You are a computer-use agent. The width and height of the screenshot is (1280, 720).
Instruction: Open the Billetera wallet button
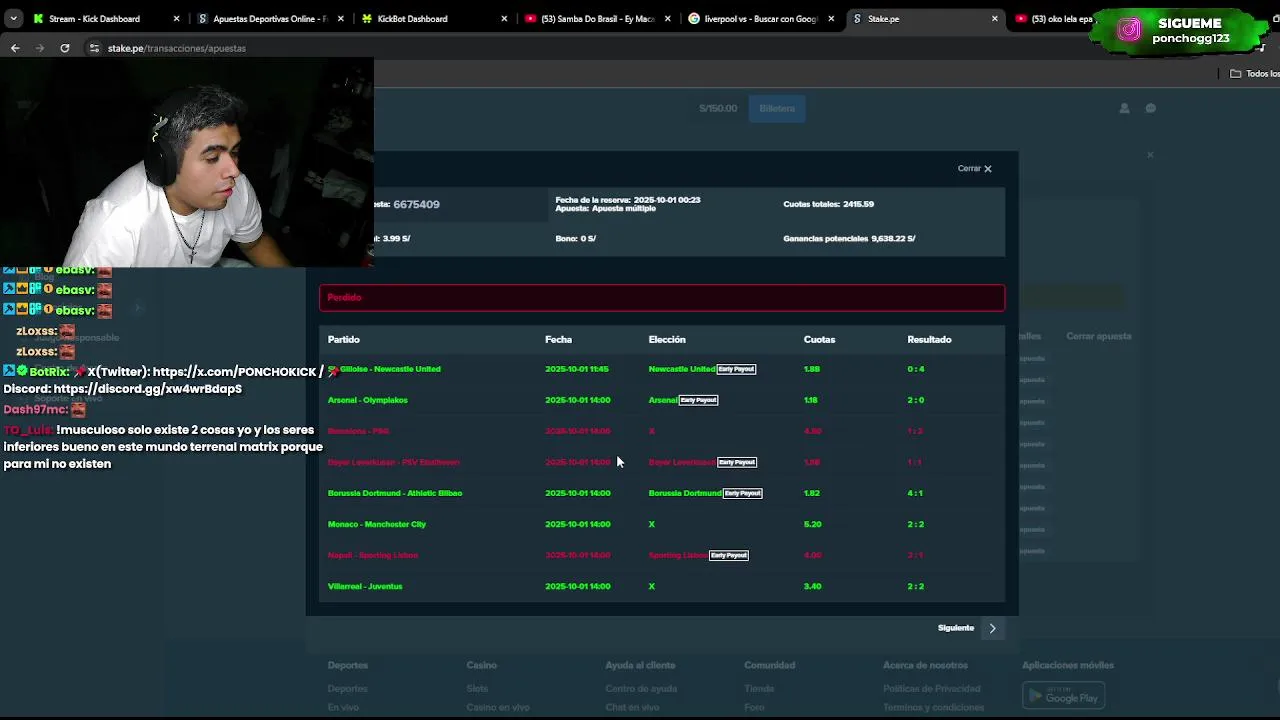pos(777,108)
